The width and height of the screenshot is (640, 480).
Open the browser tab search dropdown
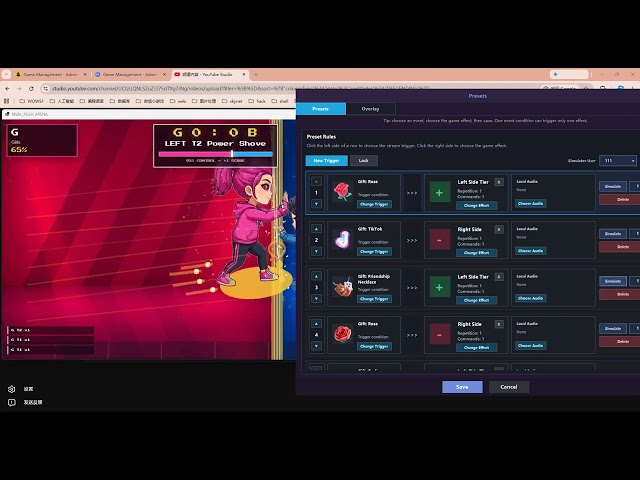click(x=6, y=74)
